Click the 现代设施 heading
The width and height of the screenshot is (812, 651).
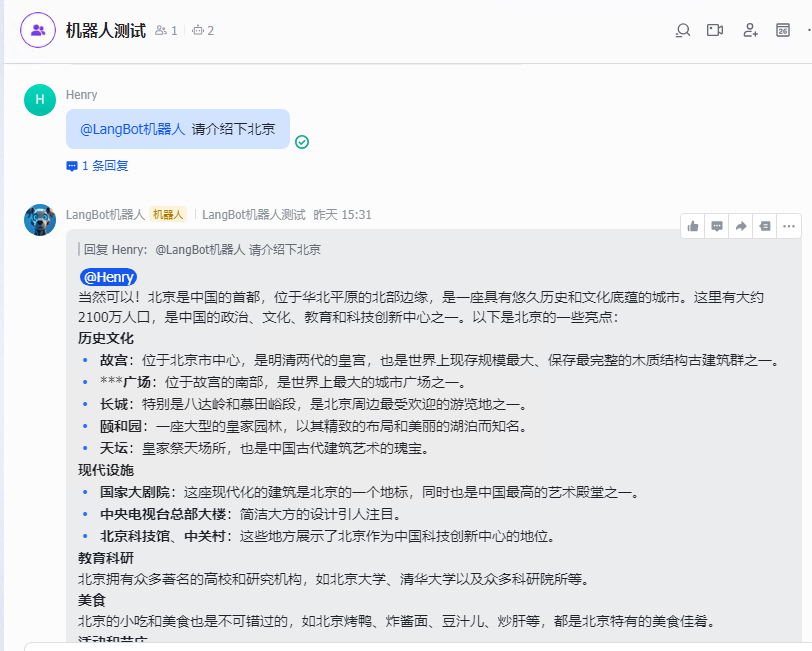[x=106, y=470]
